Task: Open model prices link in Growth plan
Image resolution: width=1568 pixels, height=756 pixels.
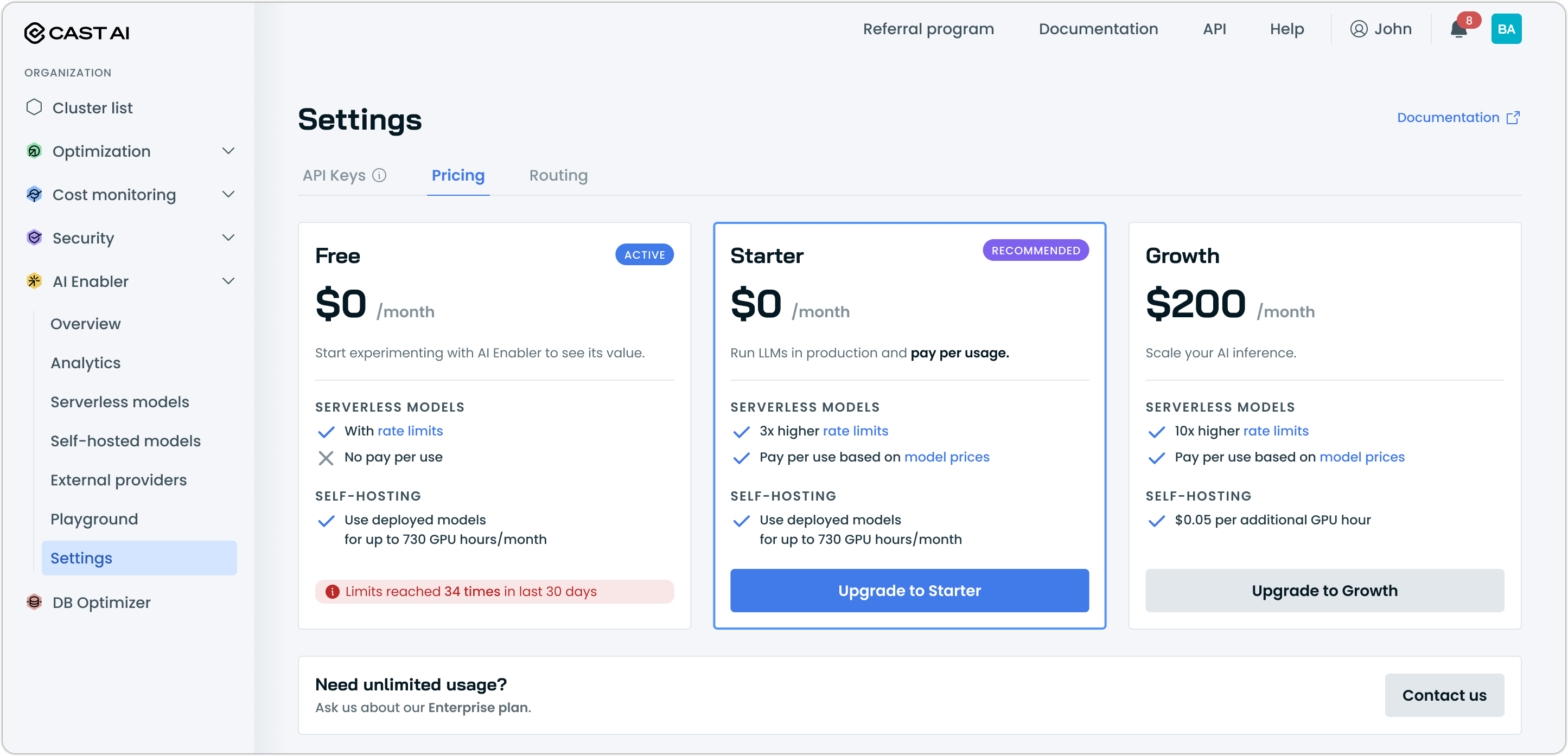Action: pyautogui.click(x=1362, y=457)
